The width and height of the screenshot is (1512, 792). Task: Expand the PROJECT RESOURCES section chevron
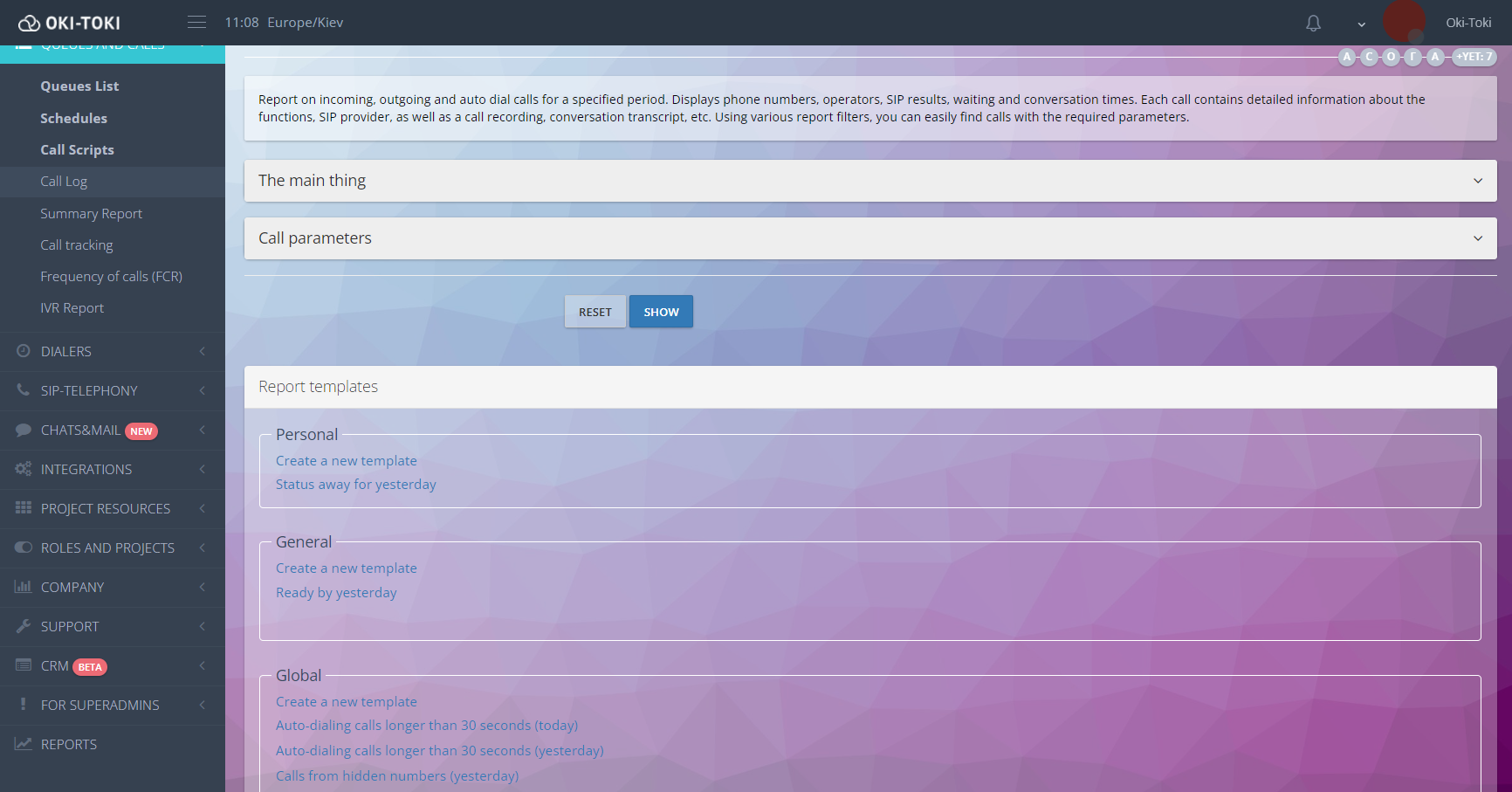pos(203,508)
